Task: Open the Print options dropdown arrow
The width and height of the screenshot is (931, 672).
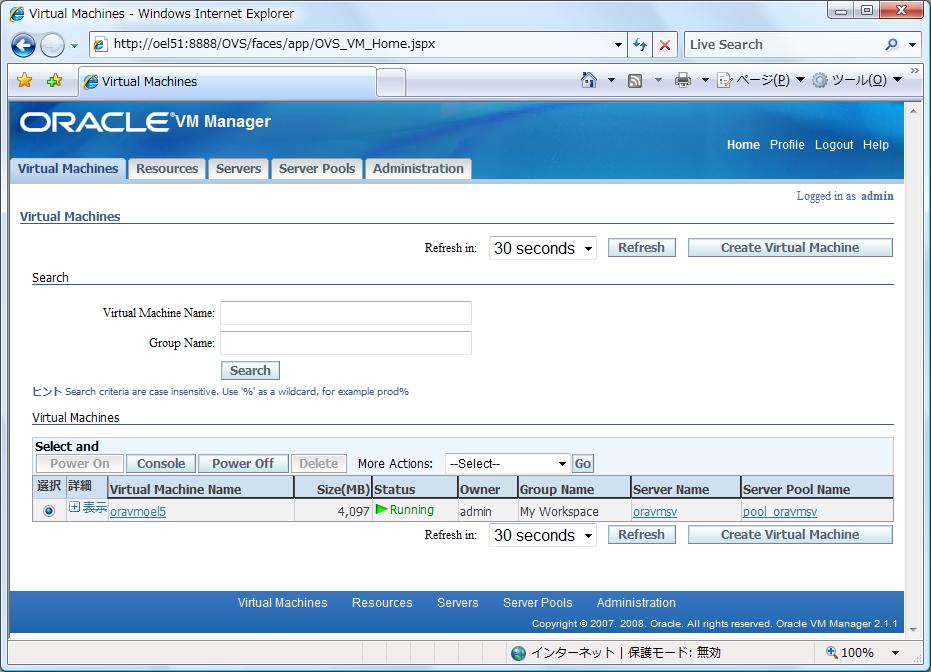Action: coord(705,80)
